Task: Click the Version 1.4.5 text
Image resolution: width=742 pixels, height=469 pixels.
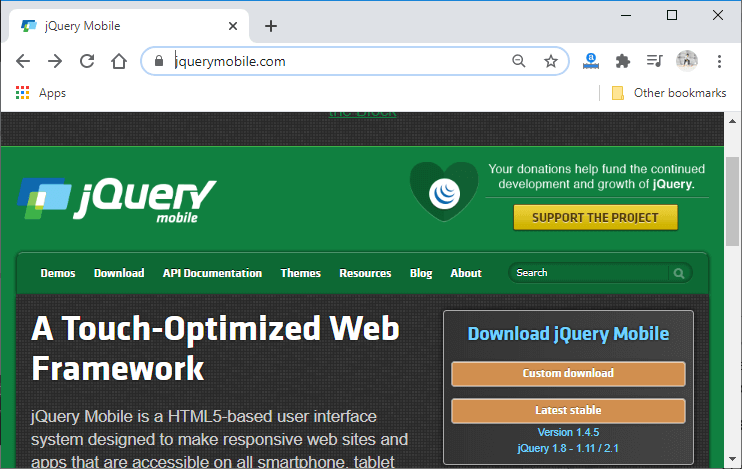Action: point(568,432)
